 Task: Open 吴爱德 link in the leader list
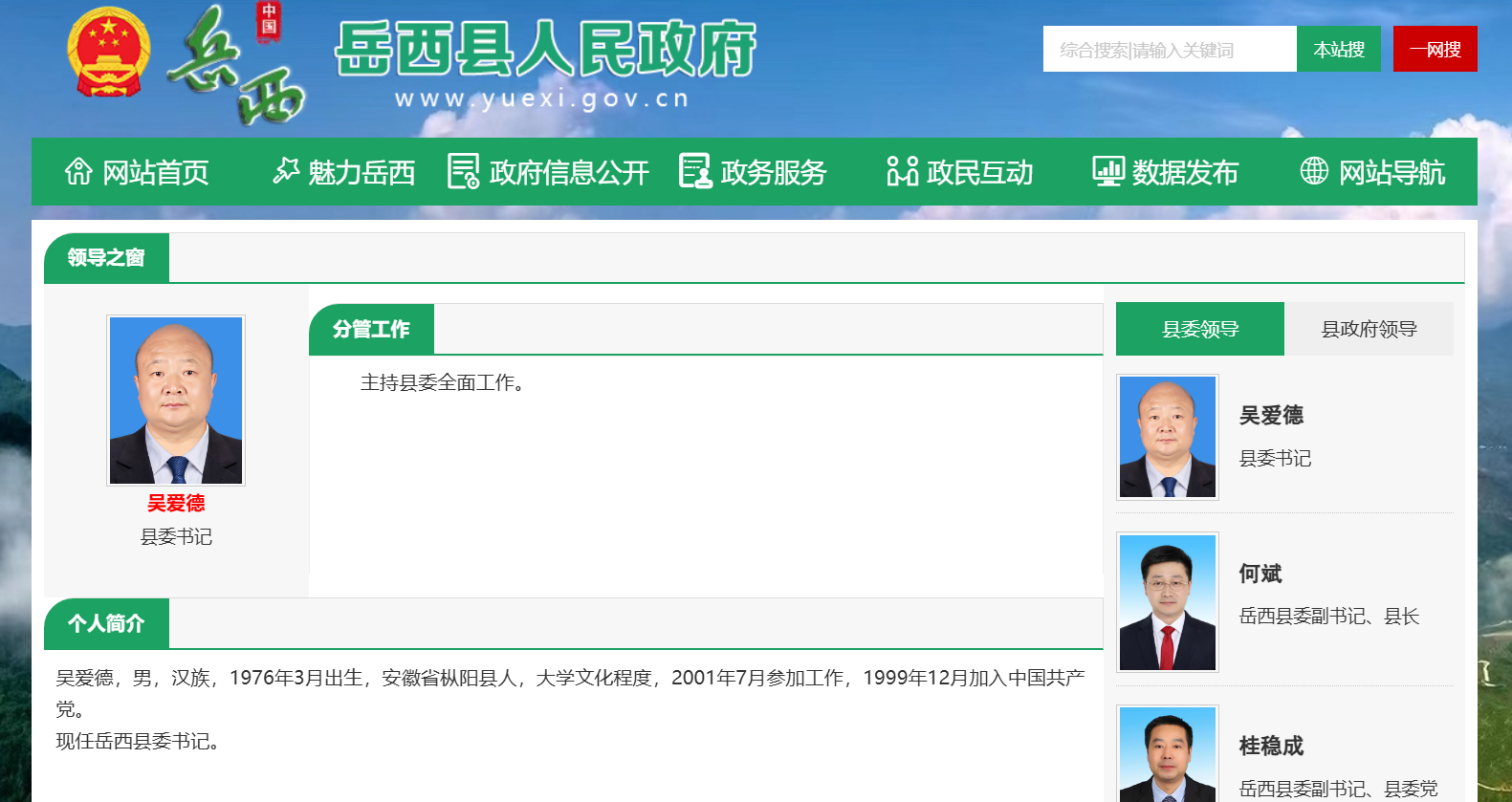tap(1272, 415)
